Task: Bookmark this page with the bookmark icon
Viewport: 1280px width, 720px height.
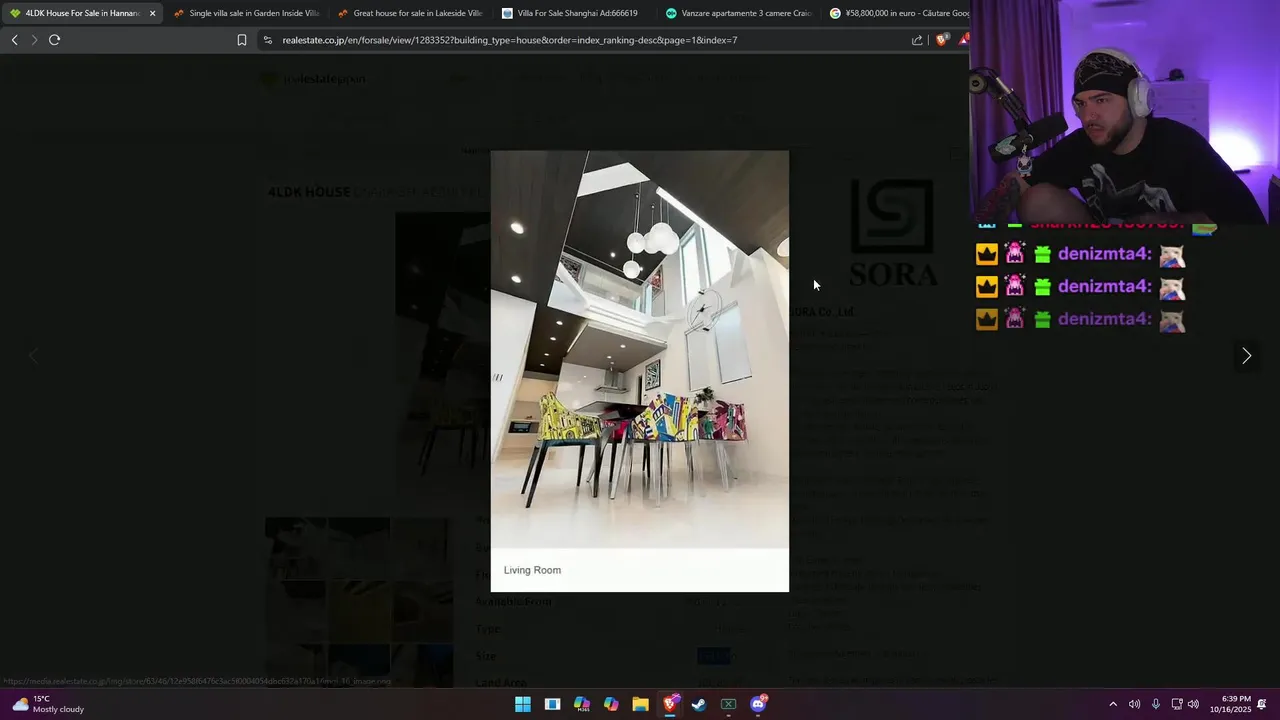Action: 242,40
